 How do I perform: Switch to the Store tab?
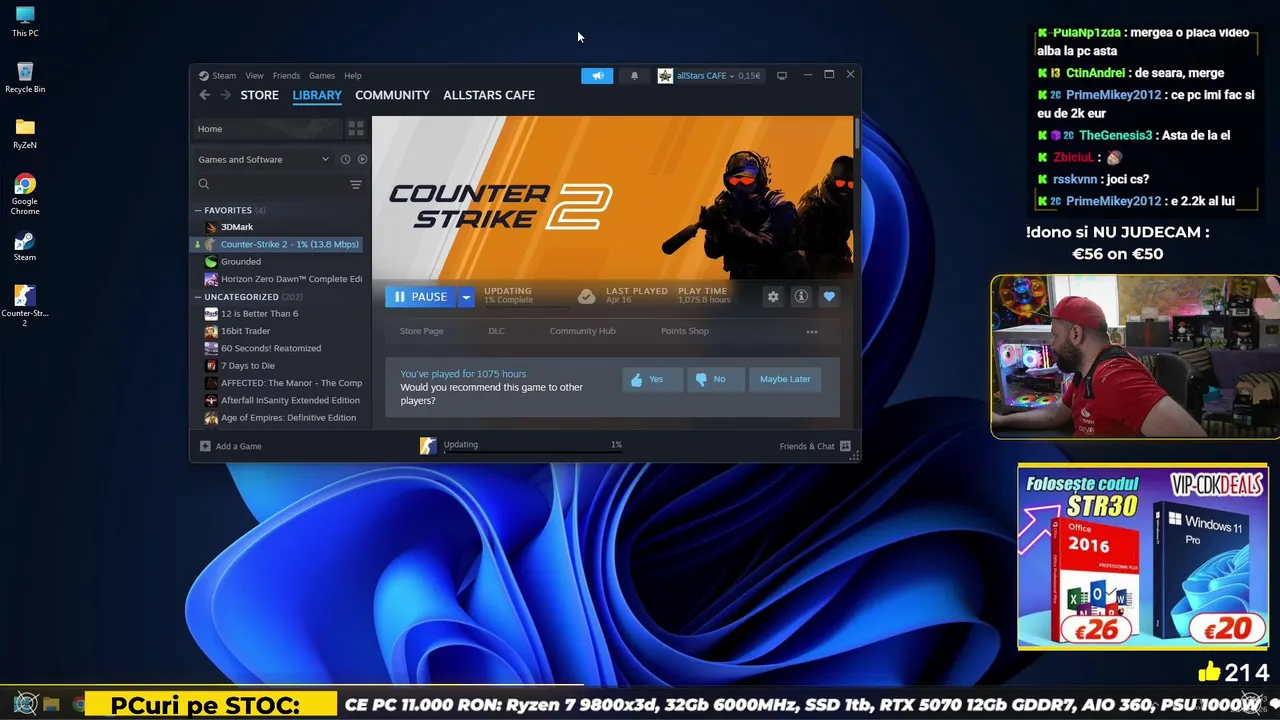click(x=260, y=95)
